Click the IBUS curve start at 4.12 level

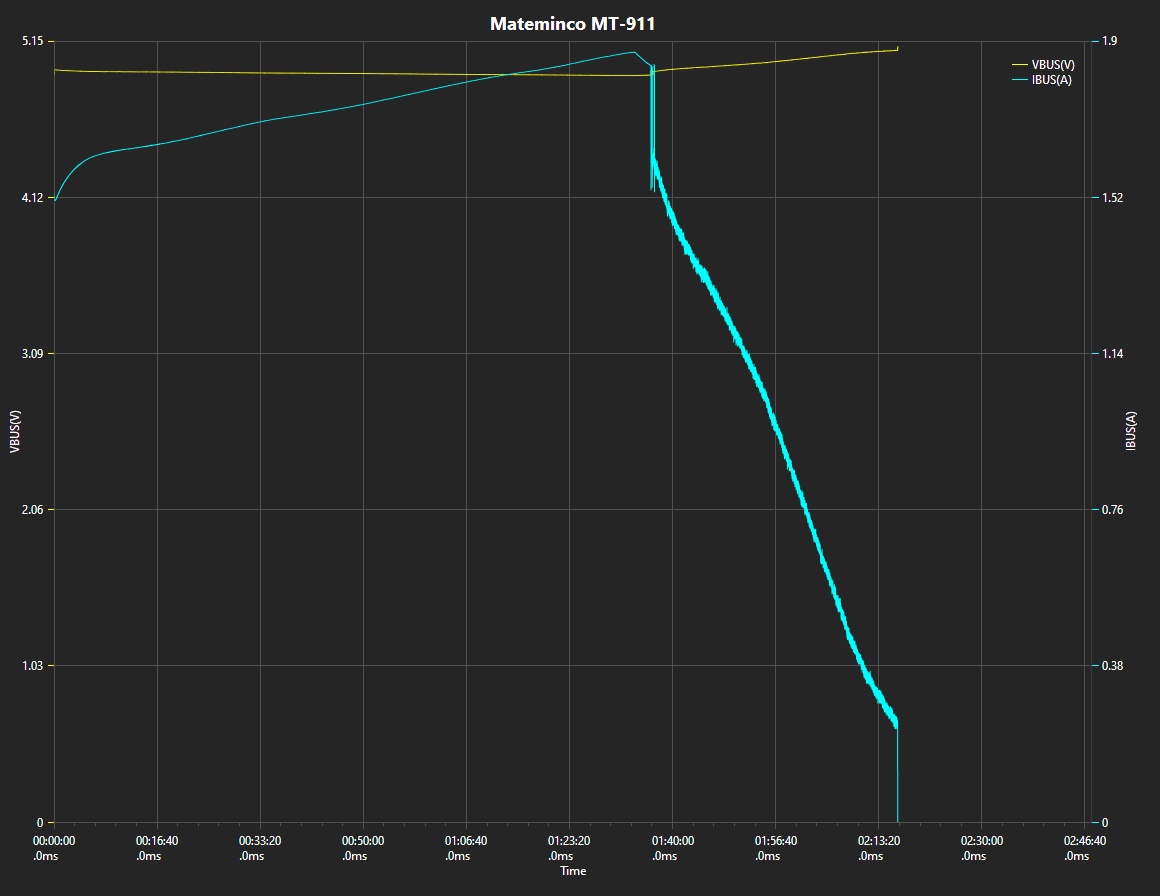pos(55,199)
